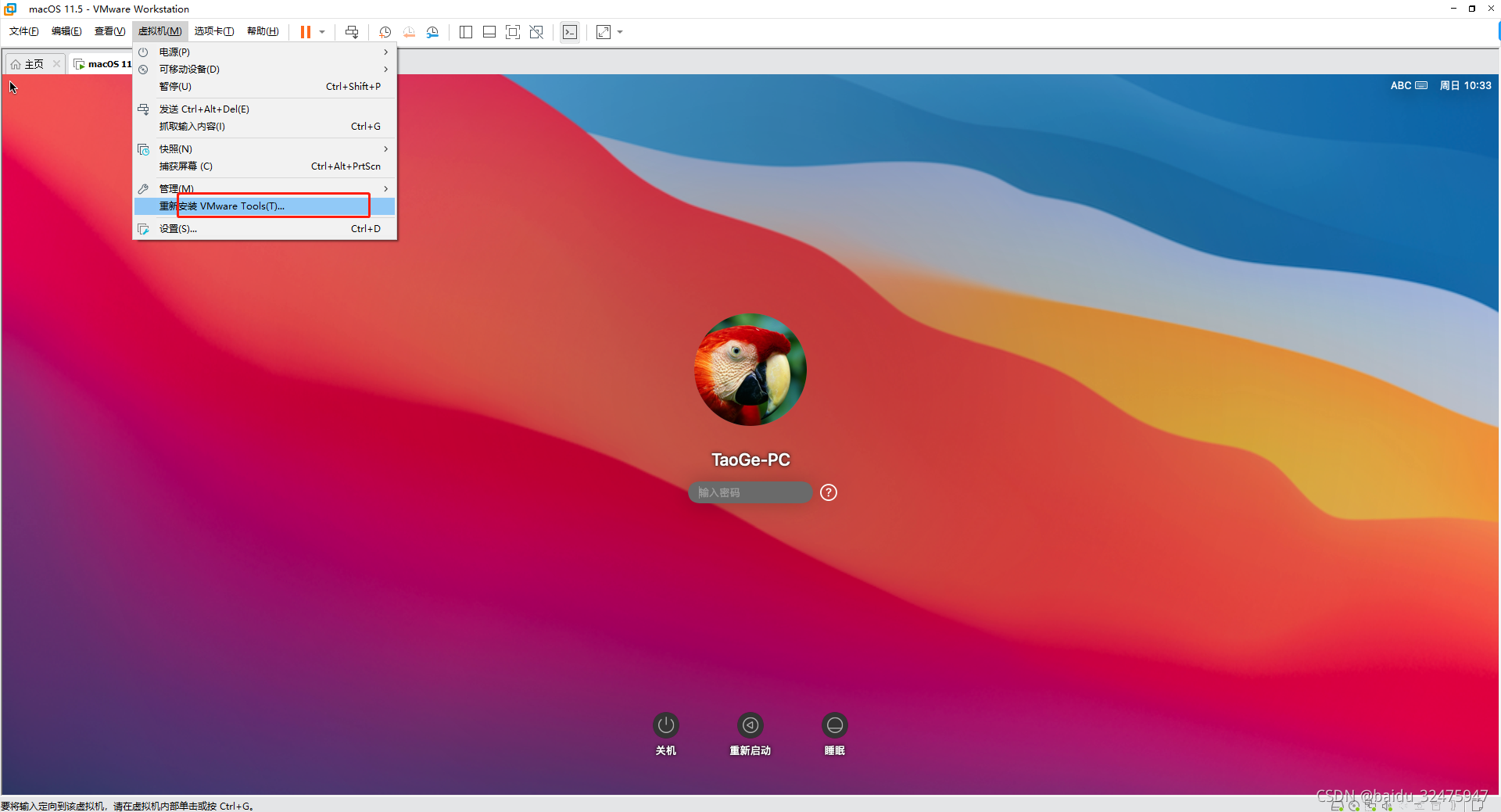Click the power icon labeled 关机

coord(665,725)
